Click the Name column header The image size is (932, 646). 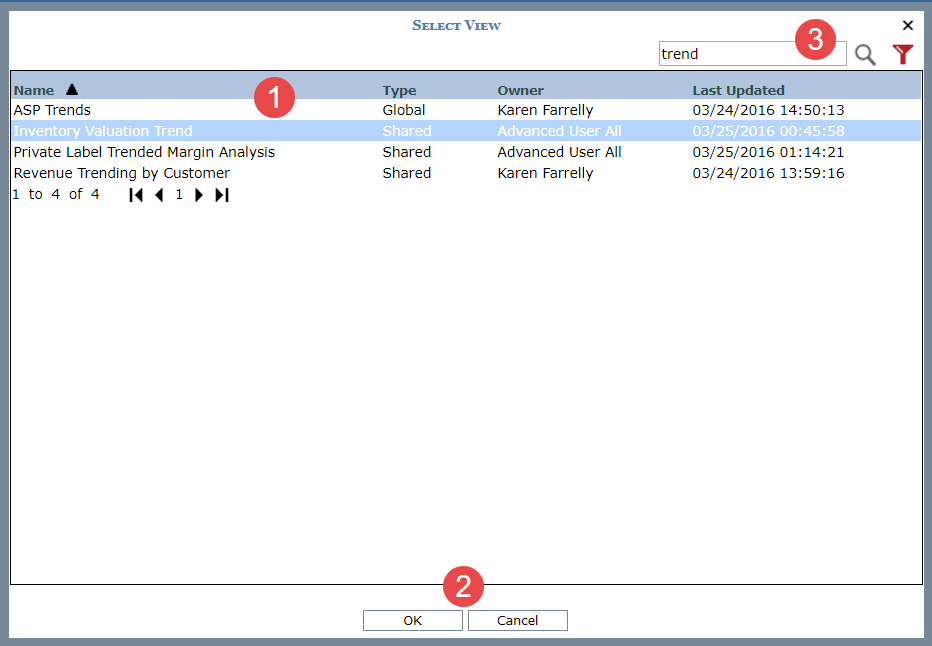[34, 90]
